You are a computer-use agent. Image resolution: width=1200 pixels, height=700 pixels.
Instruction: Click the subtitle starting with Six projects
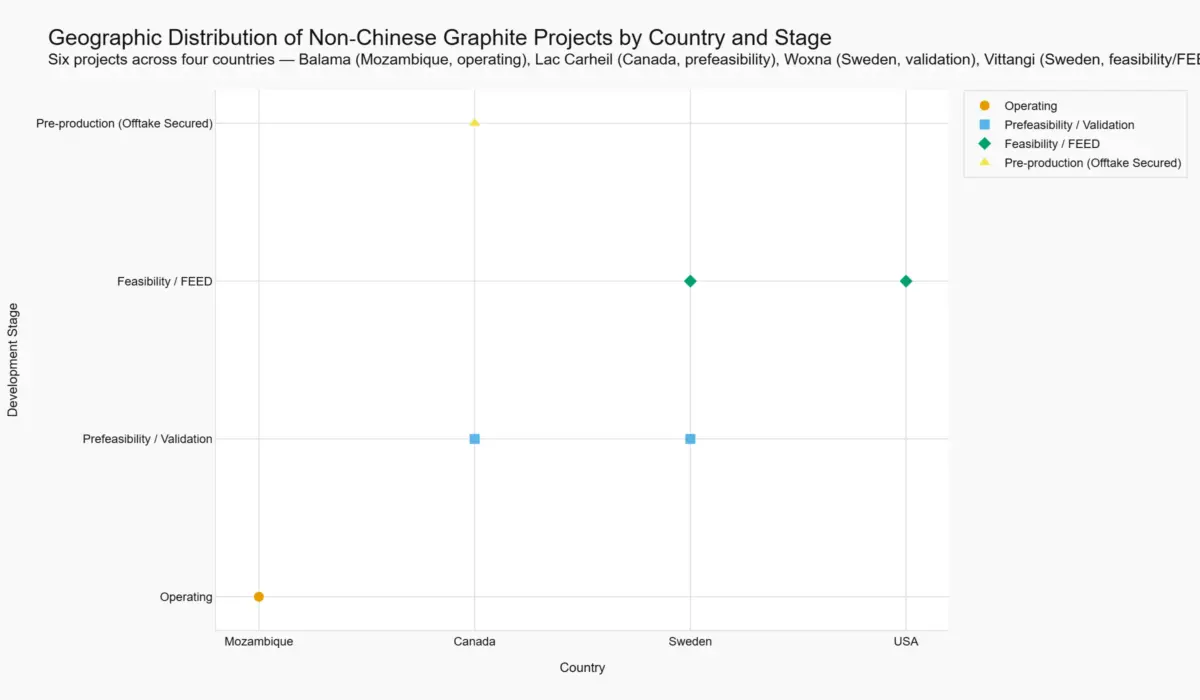pos(624,61)
